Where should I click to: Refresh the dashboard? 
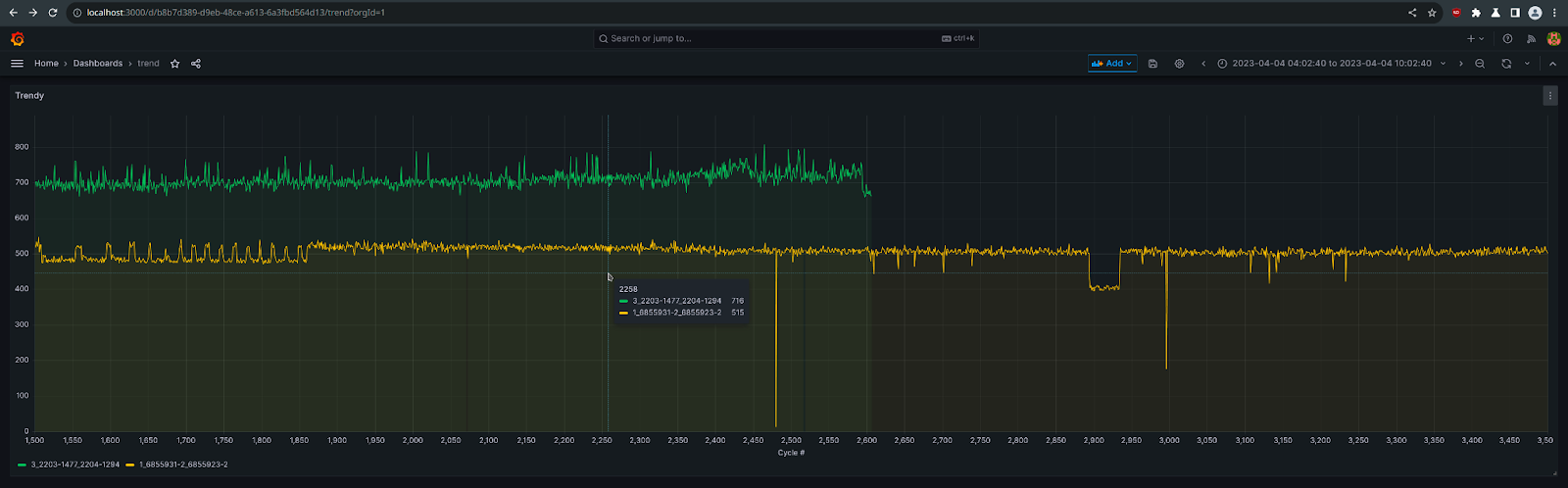pos(1506,64)
